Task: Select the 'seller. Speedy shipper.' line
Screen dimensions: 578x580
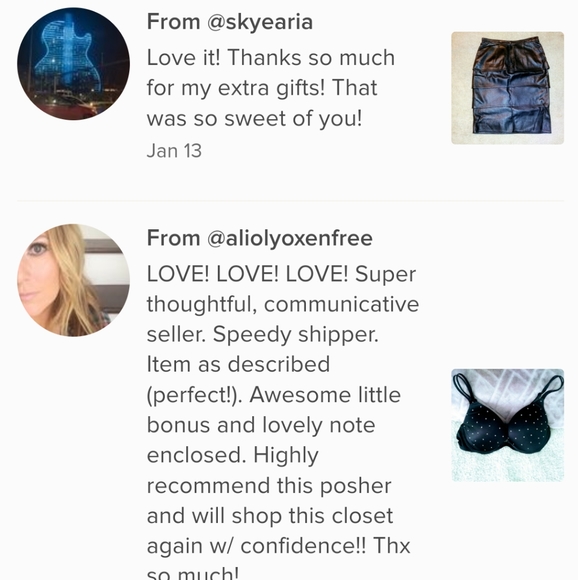Action: point(263,335)
